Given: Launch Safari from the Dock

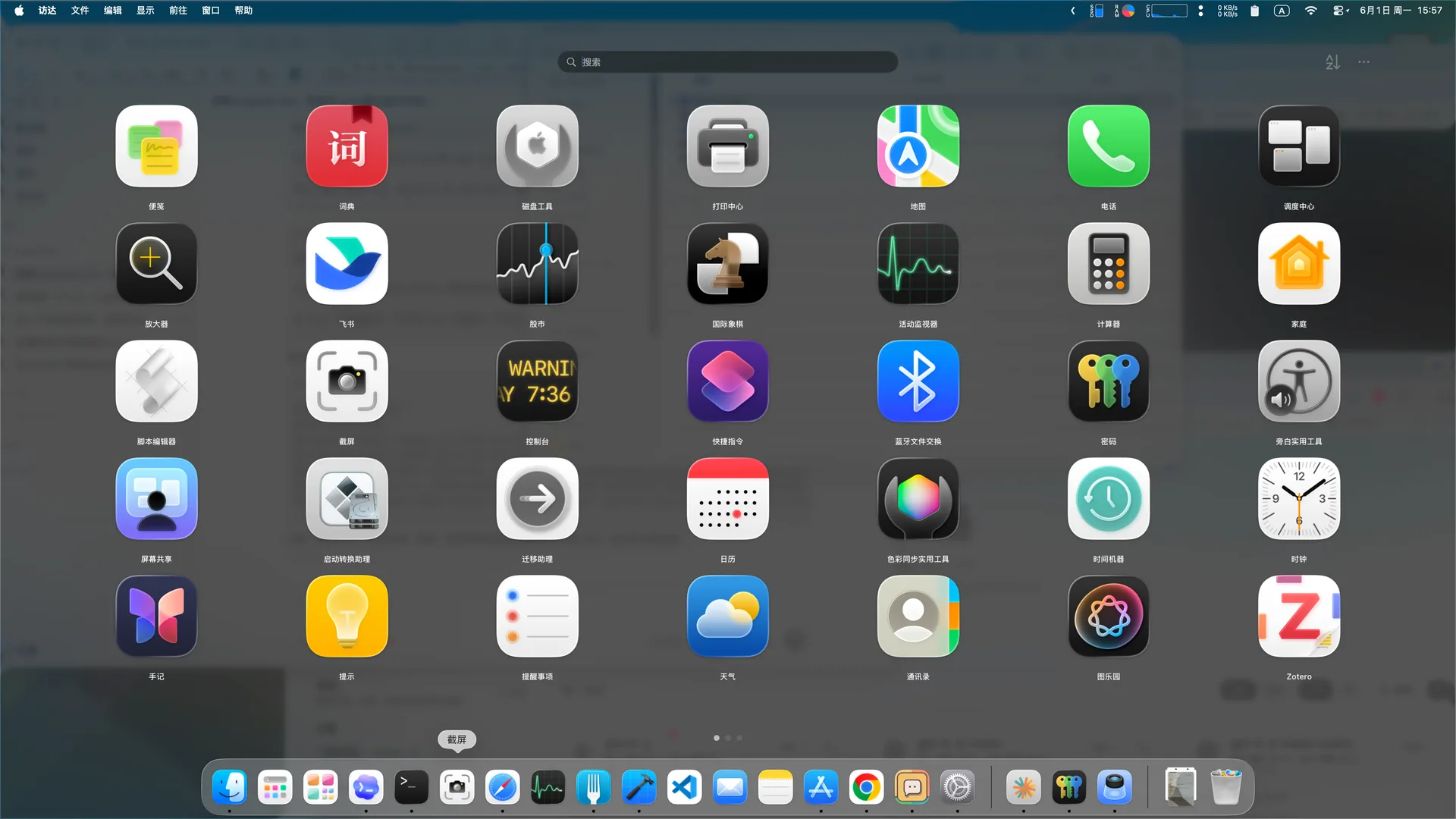Looking at the screenshot, I should tap(502, 788).
